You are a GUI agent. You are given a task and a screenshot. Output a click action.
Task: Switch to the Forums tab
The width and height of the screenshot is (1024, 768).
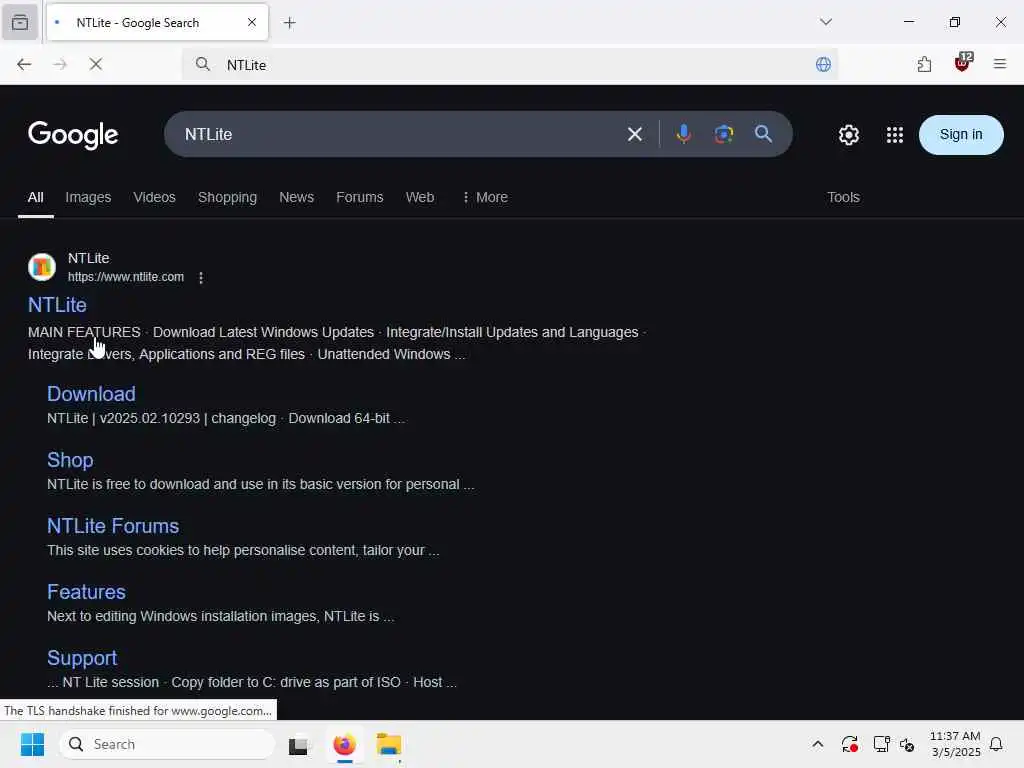(x=360, y=197)
